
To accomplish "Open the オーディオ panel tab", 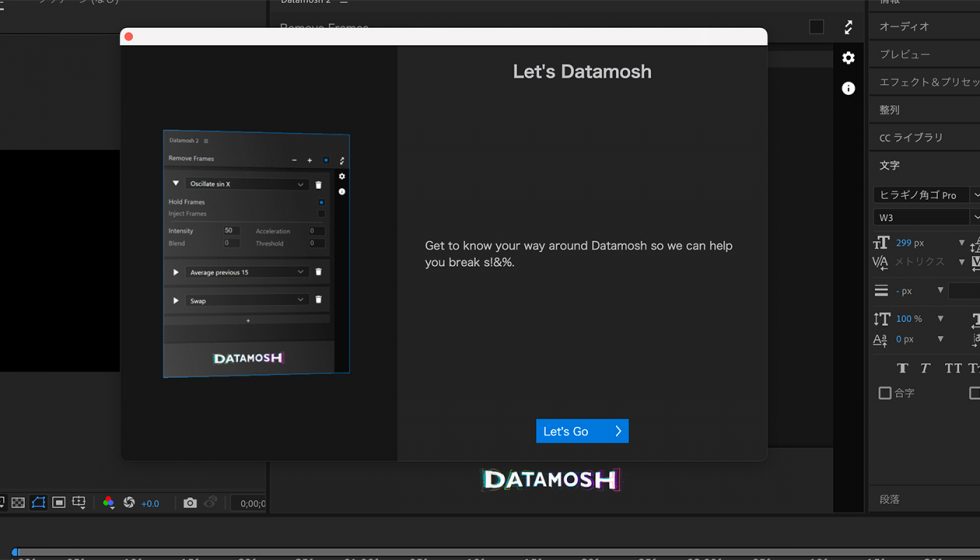I will pyautogui.click(x=905, y=26).
